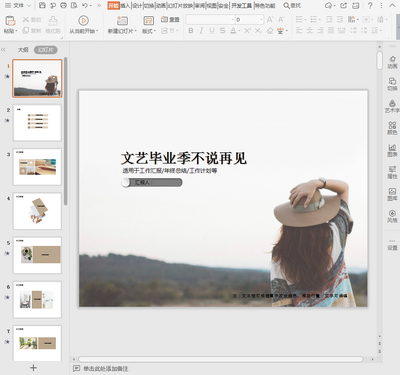The image size is (400, 375).
Task: Toggle Center text alignment
Action: (x=310, y=31)
